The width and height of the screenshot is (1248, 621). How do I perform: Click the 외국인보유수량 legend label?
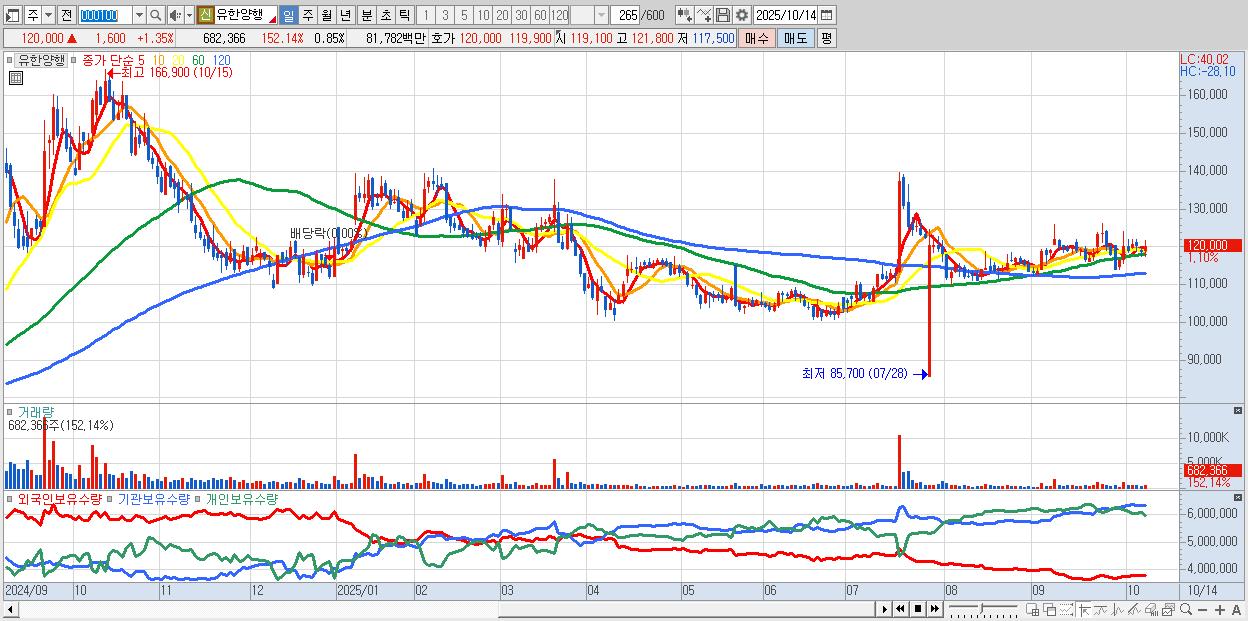59,498
